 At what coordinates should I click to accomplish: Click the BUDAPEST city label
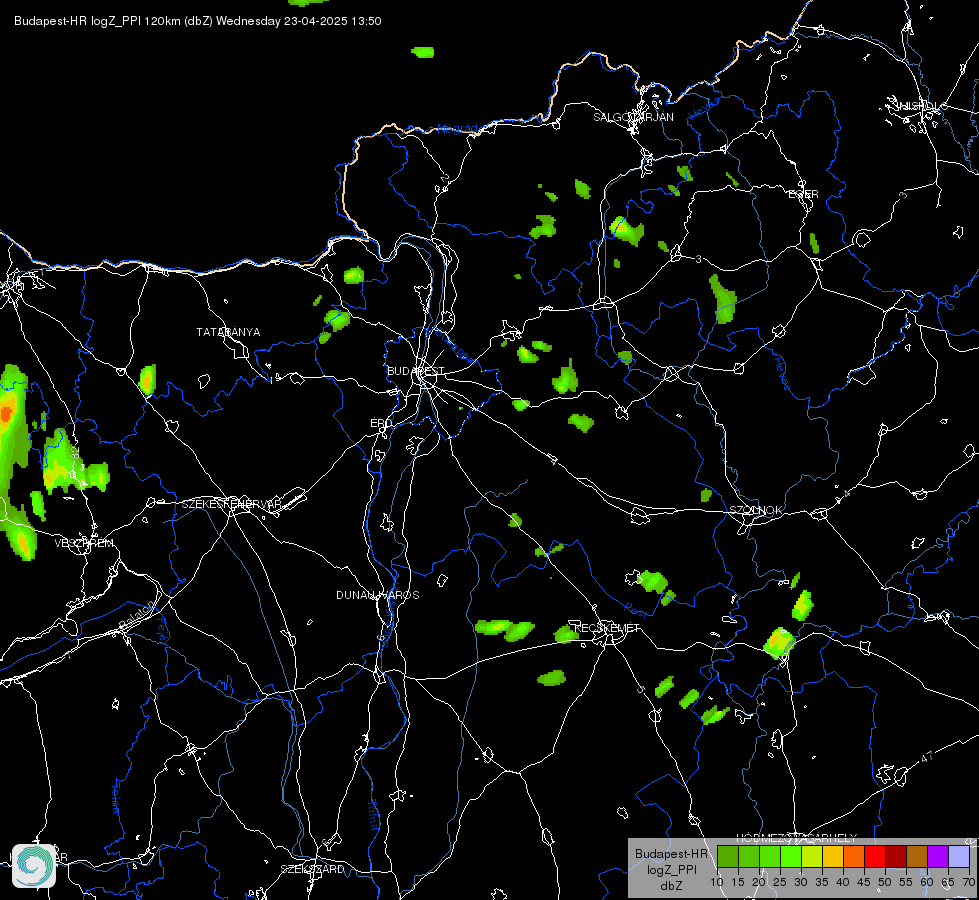(x=416, y=371)
